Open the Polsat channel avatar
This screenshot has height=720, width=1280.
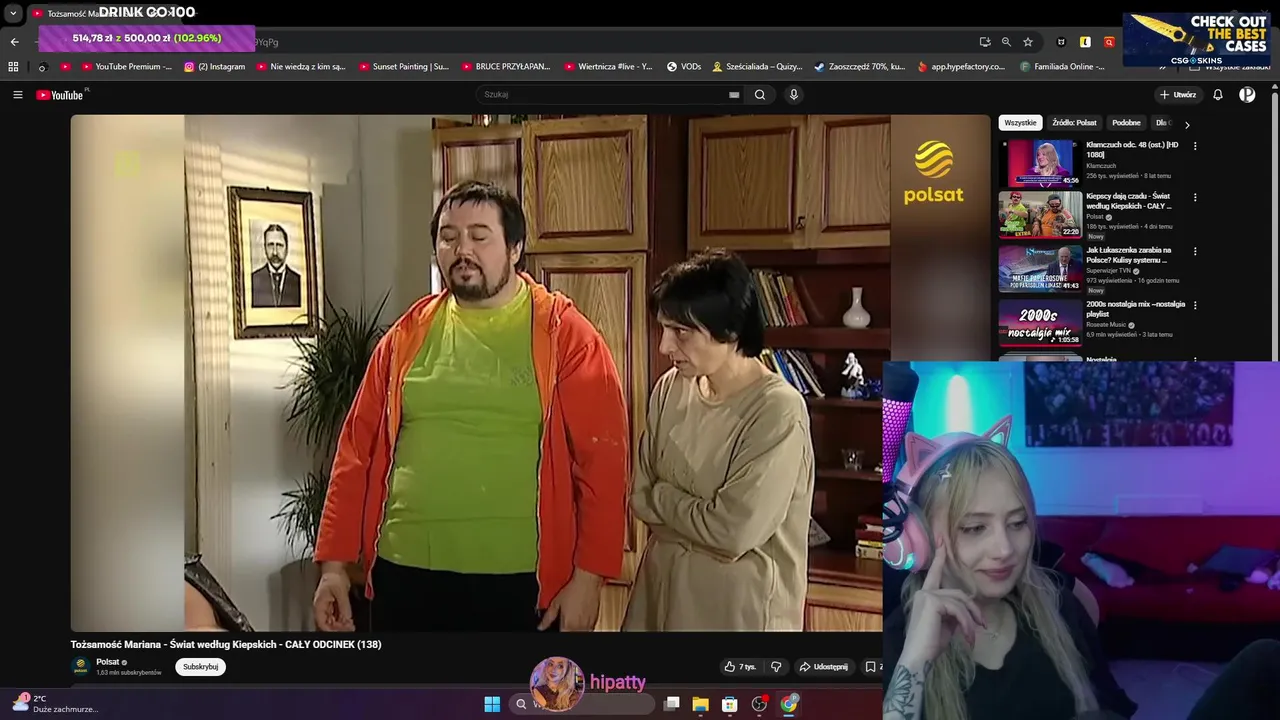pos(81,666)
